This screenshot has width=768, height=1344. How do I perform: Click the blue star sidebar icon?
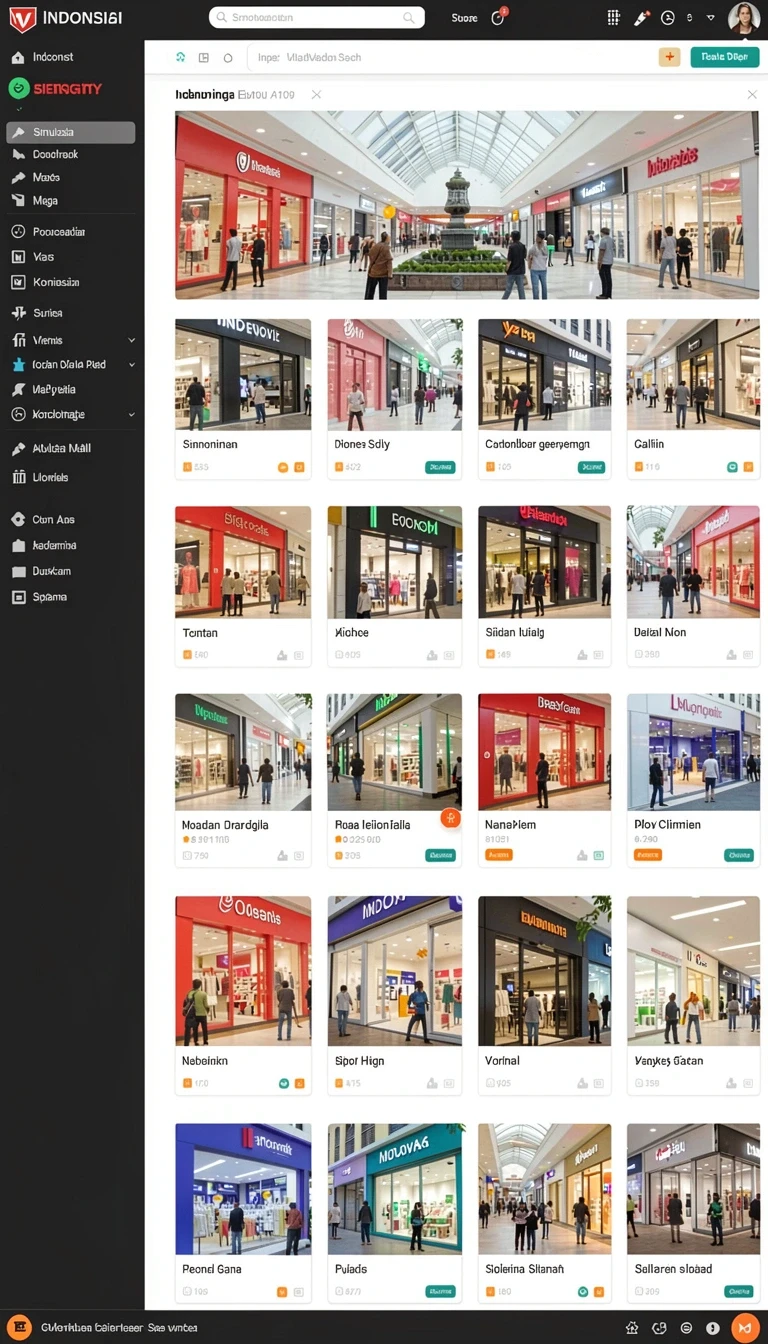[x=17, y=365]
